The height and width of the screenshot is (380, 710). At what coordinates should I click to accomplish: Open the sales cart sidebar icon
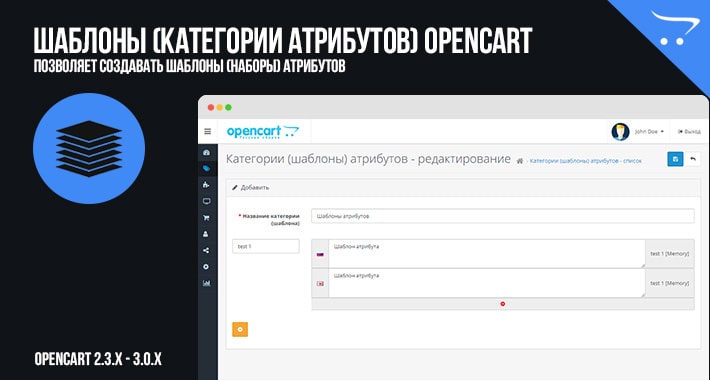(x=206, y=218)
